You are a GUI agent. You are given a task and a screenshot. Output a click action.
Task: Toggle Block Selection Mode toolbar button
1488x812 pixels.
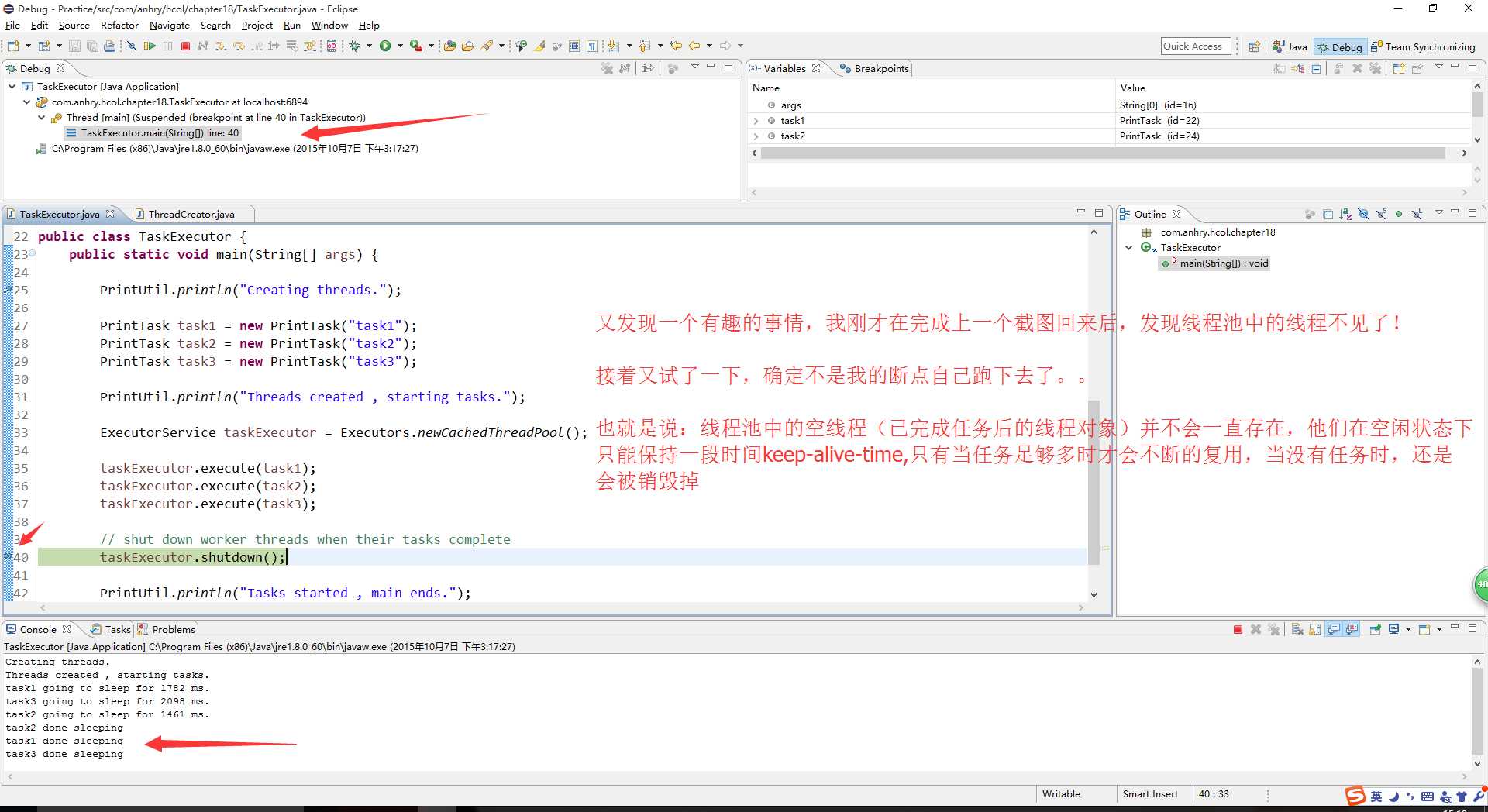(574, 46)
